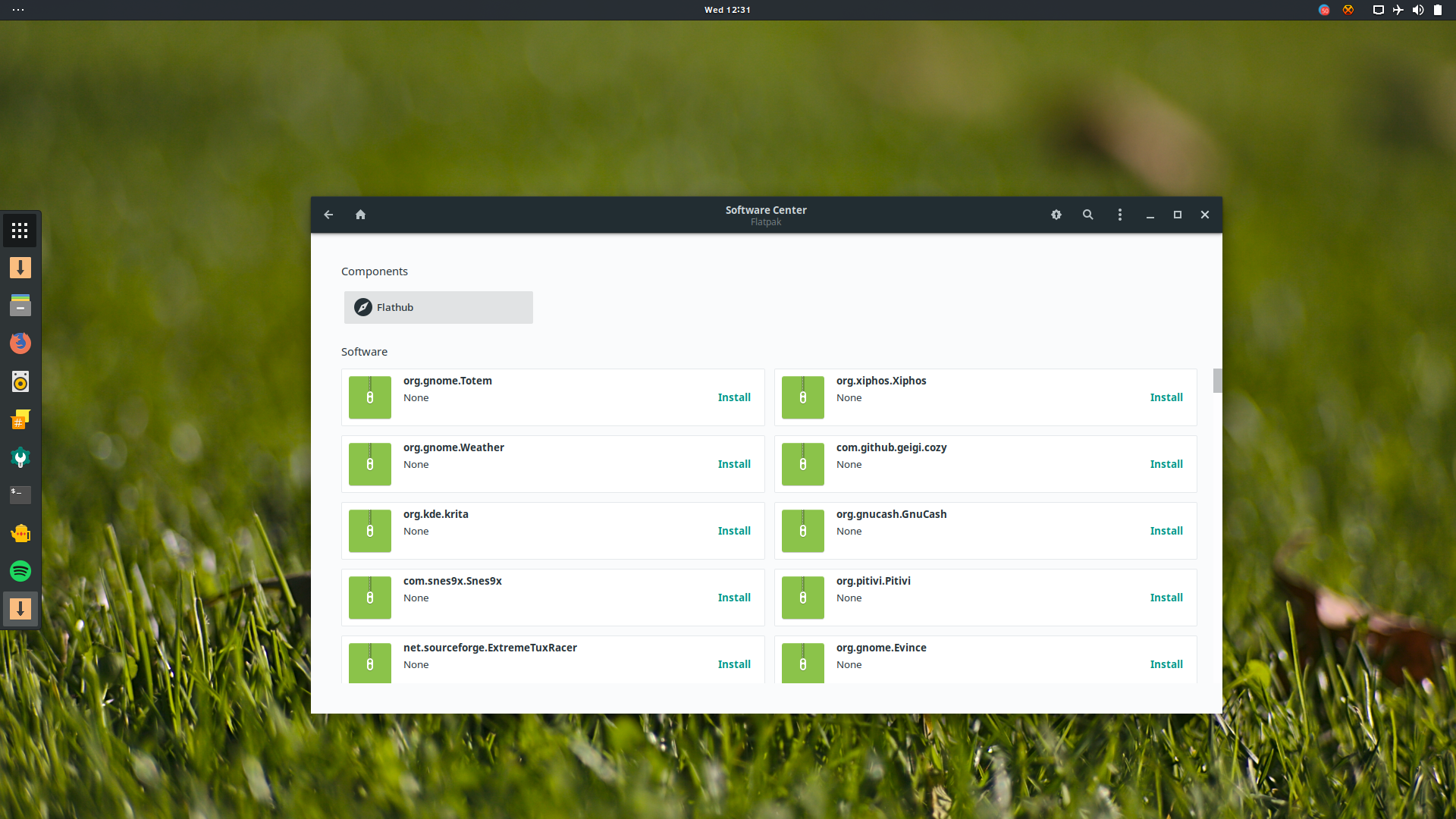Click the Flathub compass icon
The height and width of the screenshot is (819, 1456).
pos(363,307)
